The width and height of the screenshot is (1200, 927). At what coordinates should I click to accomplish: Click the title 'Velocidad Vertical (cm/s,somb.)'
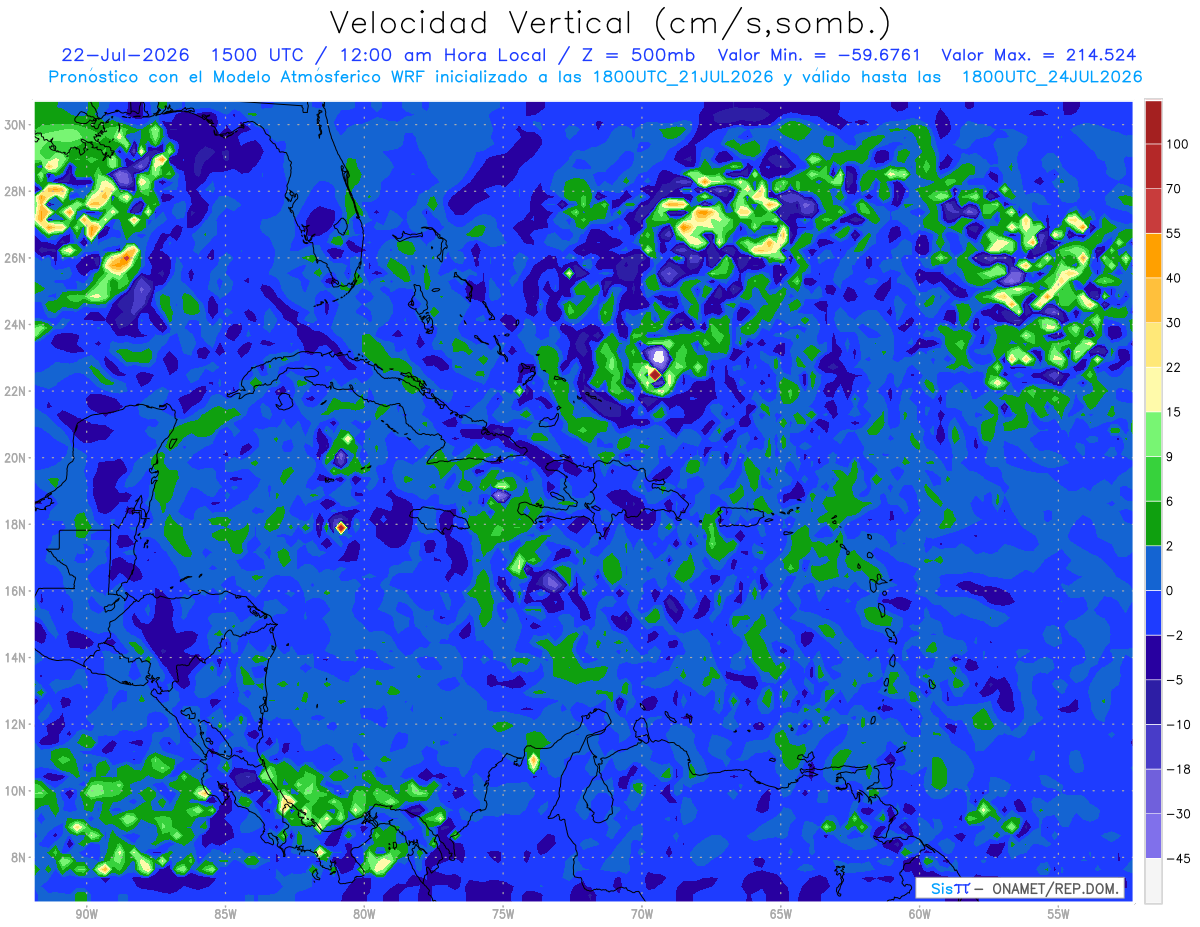click(x=610, y=22)
